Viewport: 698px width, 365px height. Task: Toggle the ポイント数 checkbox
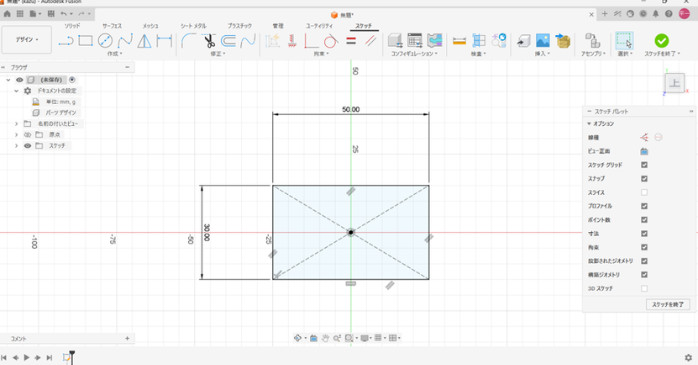[x=644, y=220]
